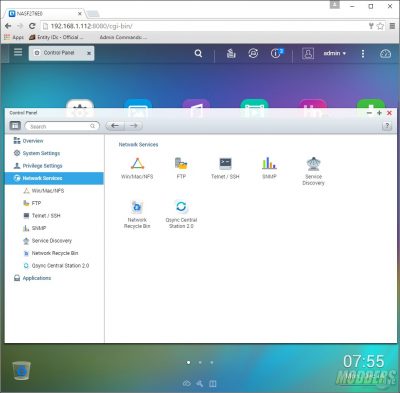Image resolution: width=400 pixels, height=393 pixels.
Task: Close the Control Panel taskbar tab
Action: [89, 53]
